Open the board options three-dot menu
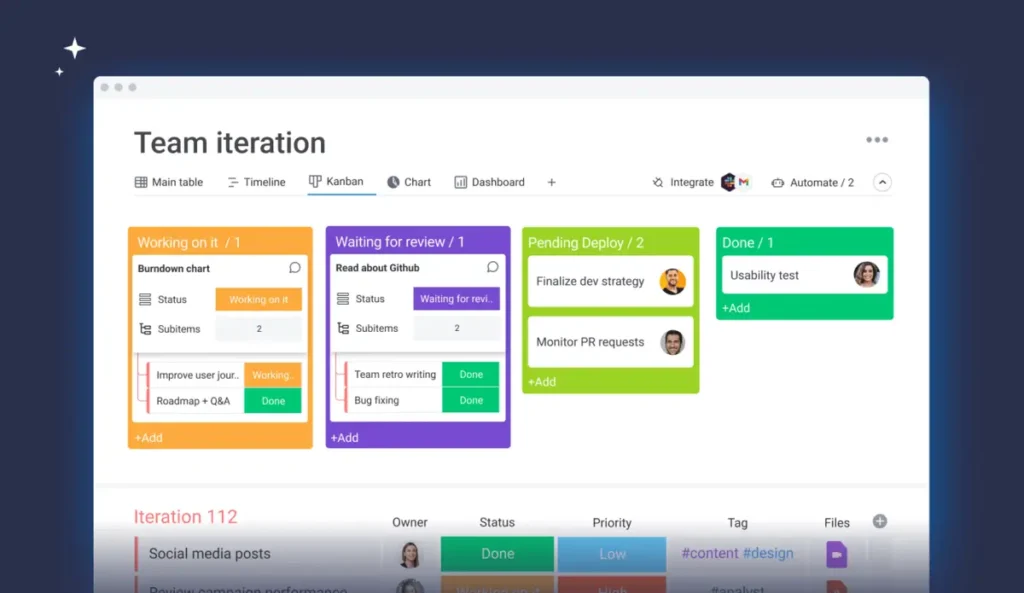This screenshot has width=1024, height=593. point(877,139)
